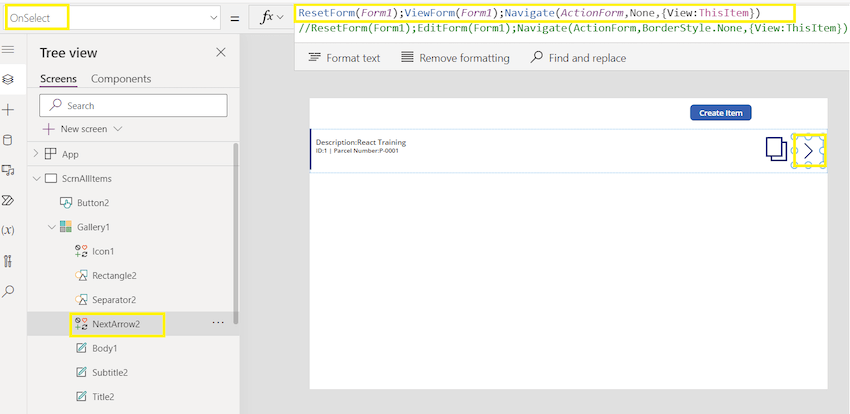Image resolution: width=850 pixels, height=414 pixels.
Task: Click the Format text button
Action: tap(344, 57)
